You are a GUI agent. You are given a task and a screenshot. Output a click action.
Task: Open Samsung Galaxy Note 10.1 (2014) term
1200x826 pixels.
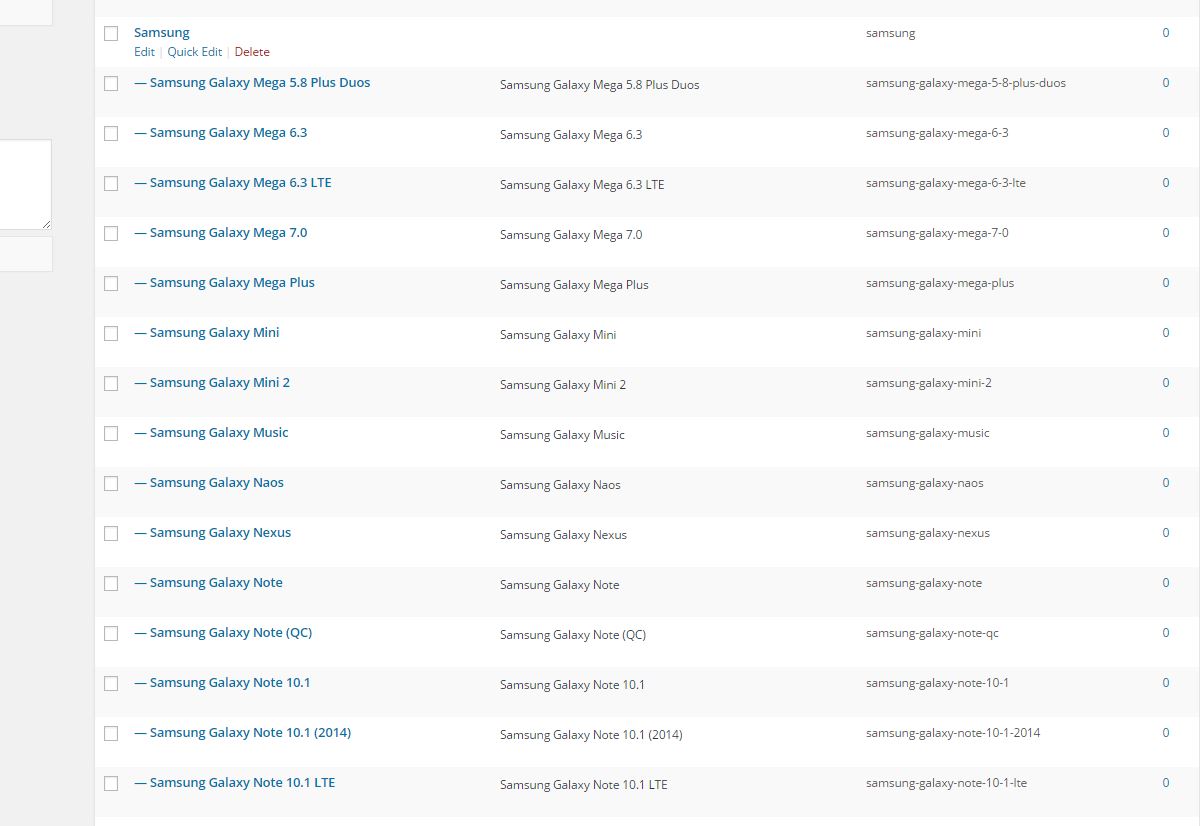pos(250,733)
